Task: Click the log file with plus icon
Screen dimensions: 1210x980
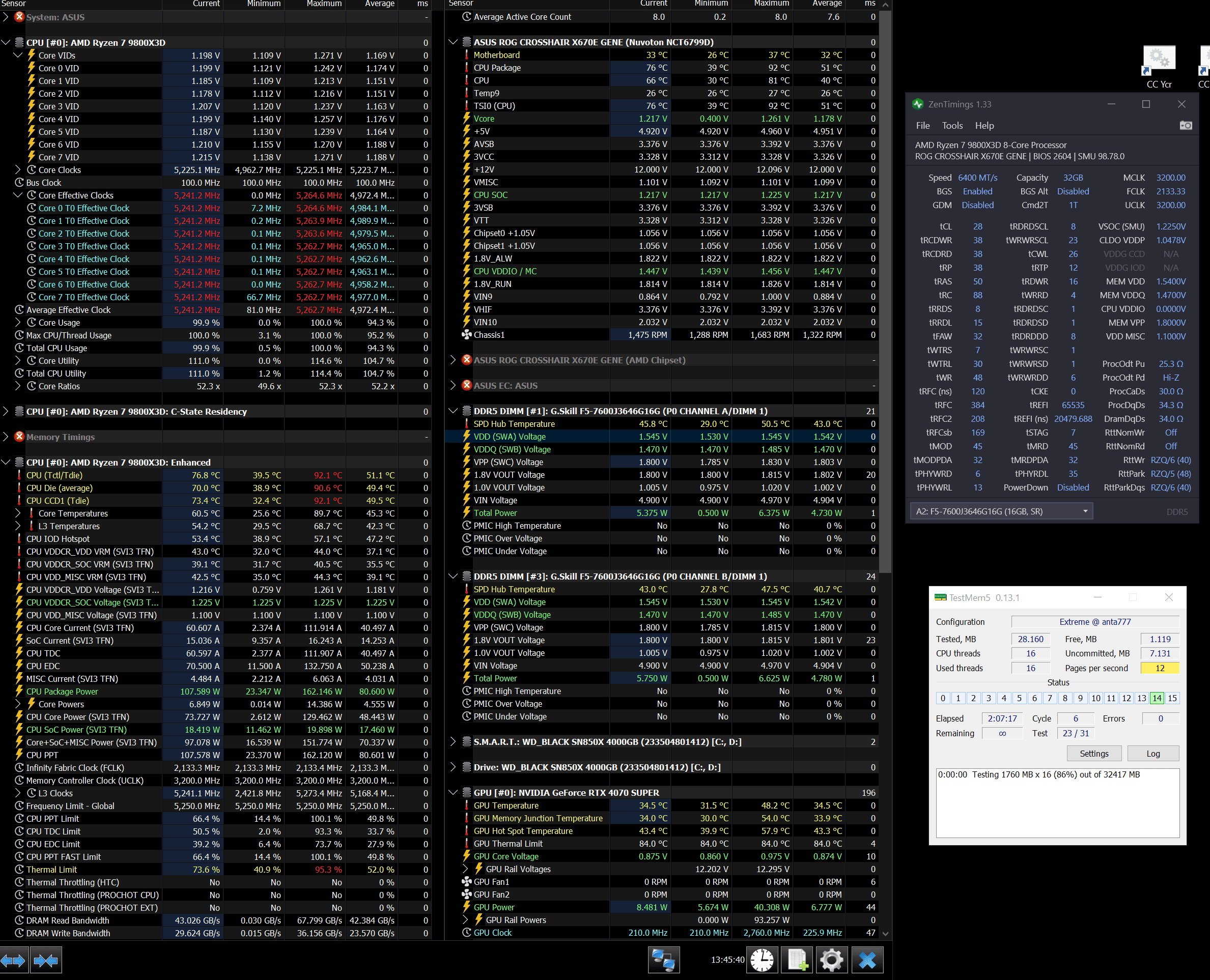Action: [797, 960]
